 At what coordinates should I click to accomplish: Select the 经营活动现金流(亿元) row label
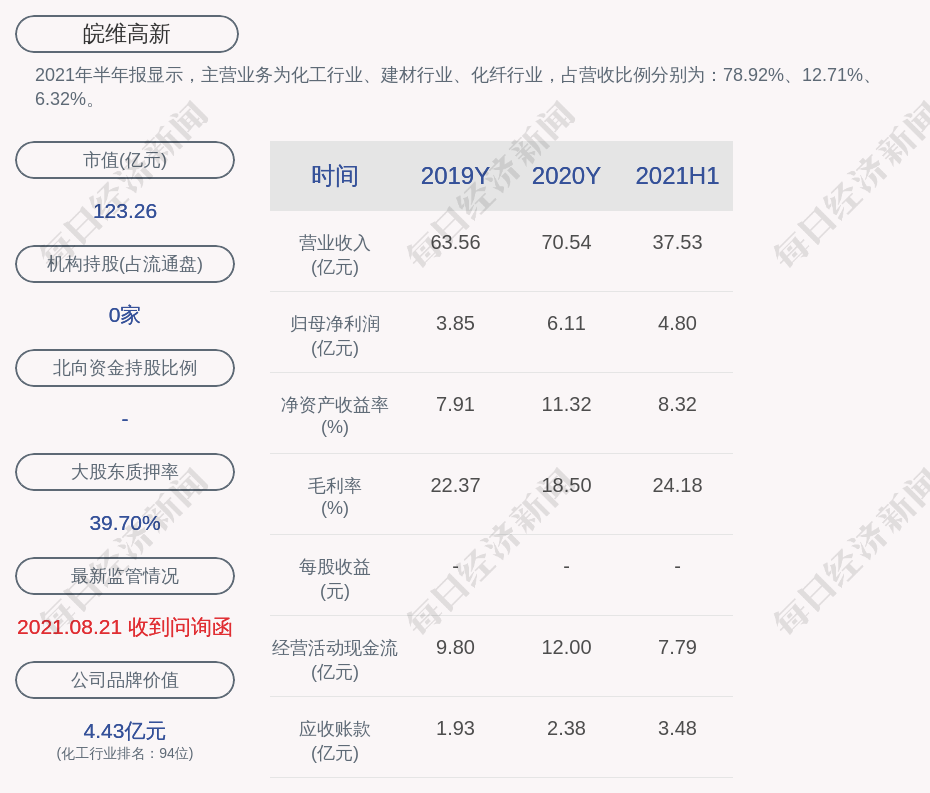[x=335, y=660]
